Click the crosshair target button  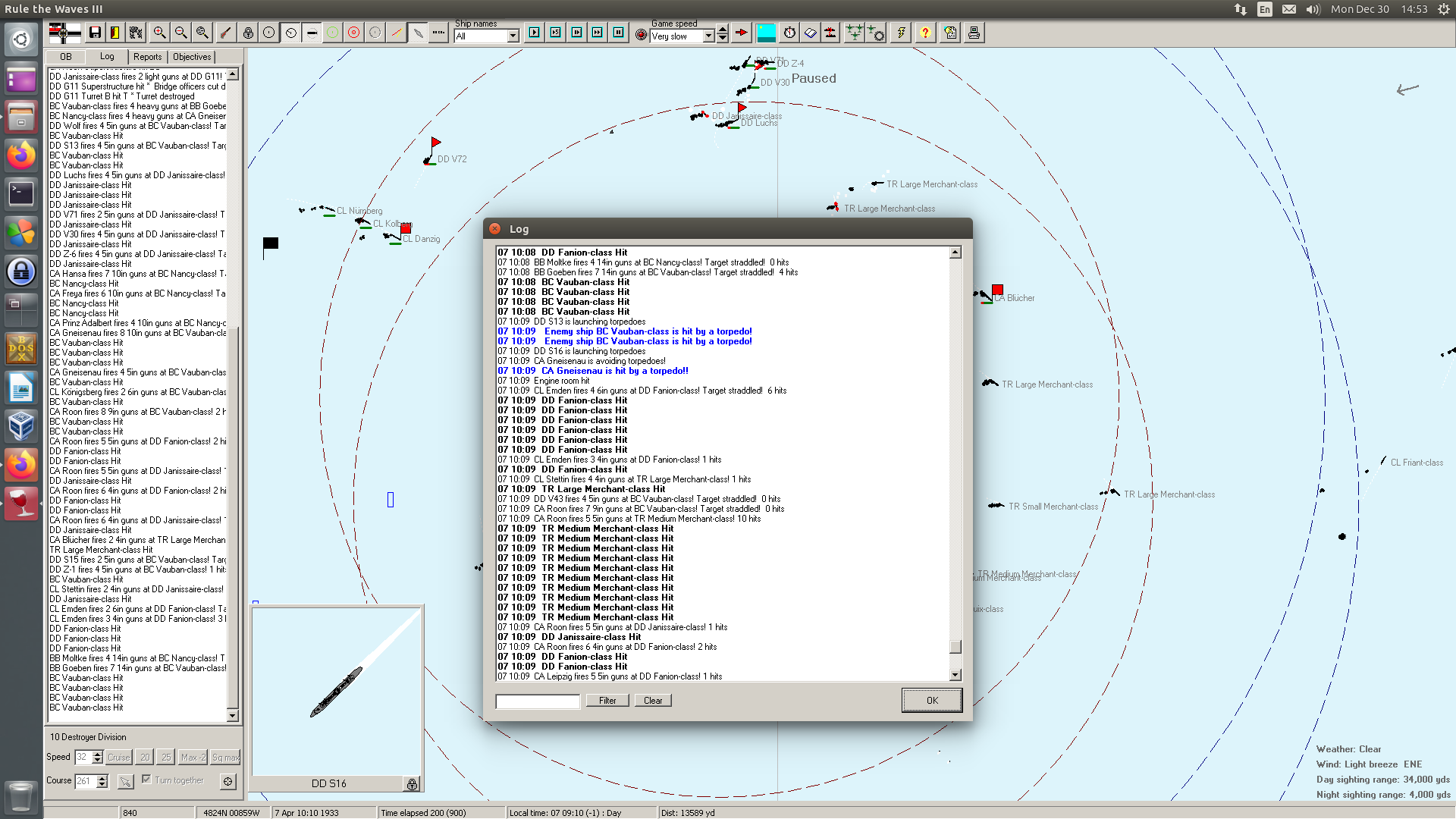pos(227,781)
